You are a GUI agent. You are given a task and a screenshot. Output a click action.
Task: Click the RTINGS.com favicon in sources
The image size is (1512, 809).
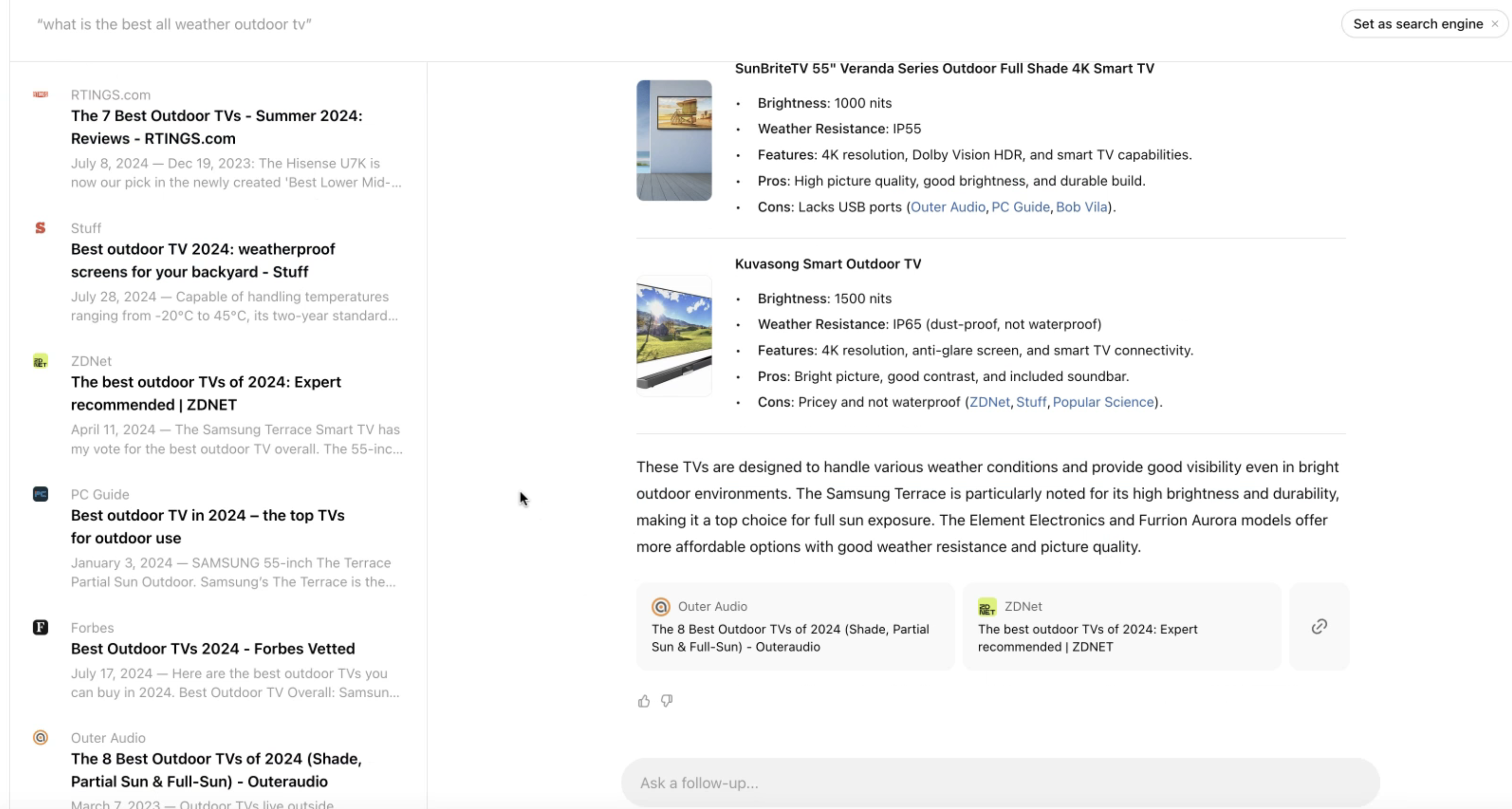pos(41,94)
